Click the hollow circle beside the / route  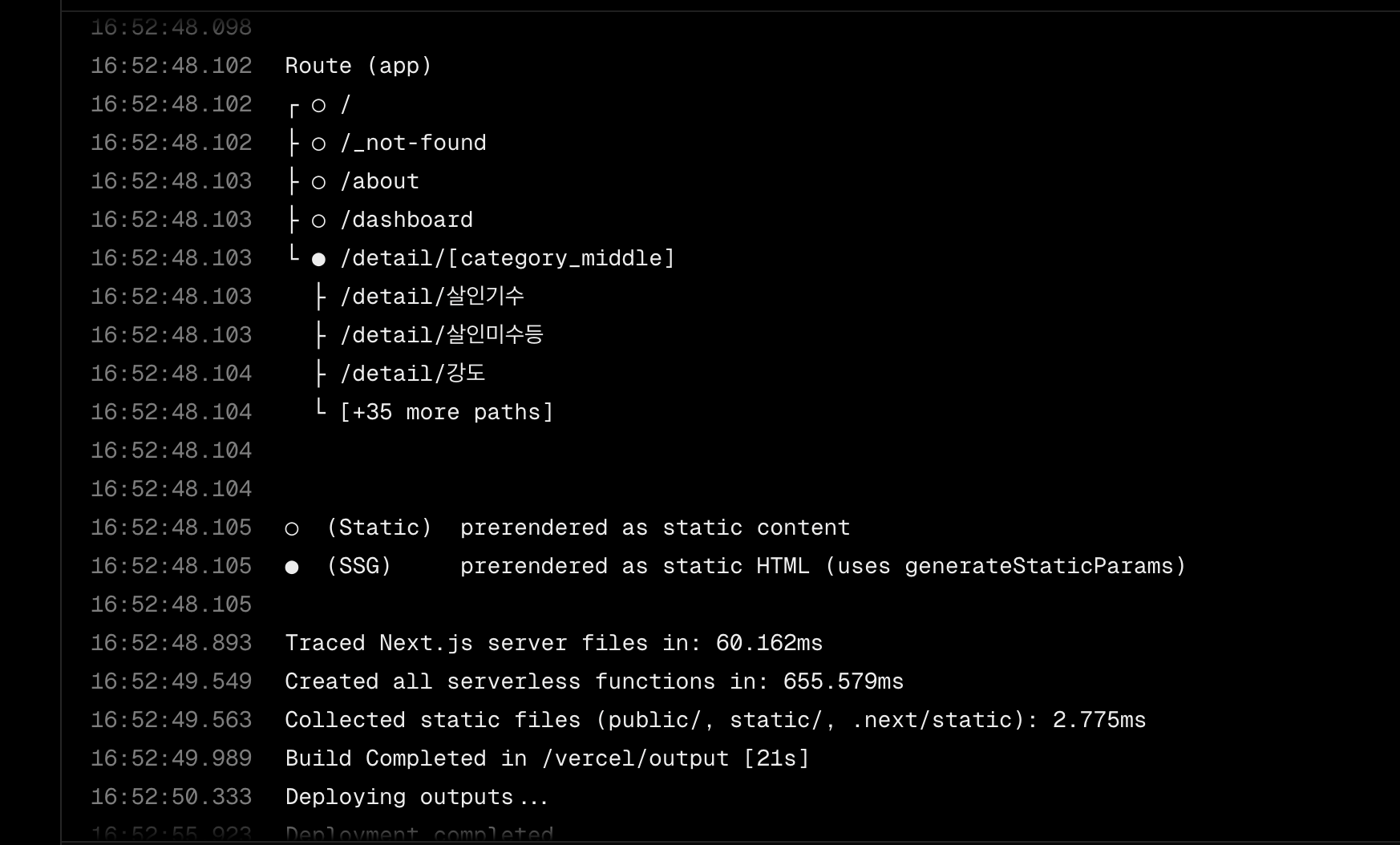[x=318, y=105]
